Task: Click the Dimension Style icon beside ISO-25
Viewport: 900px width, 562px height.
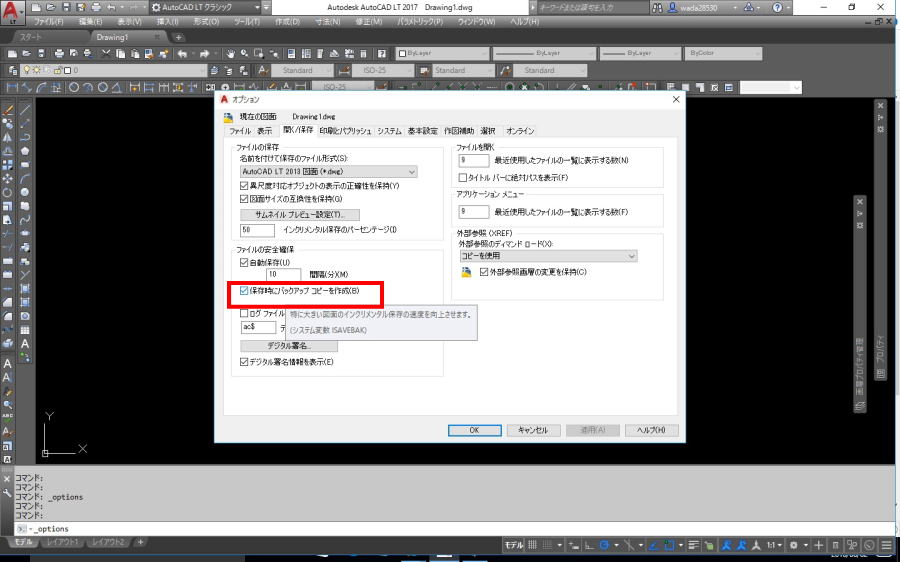Action: pyautogui.click(x=344, y=70)
